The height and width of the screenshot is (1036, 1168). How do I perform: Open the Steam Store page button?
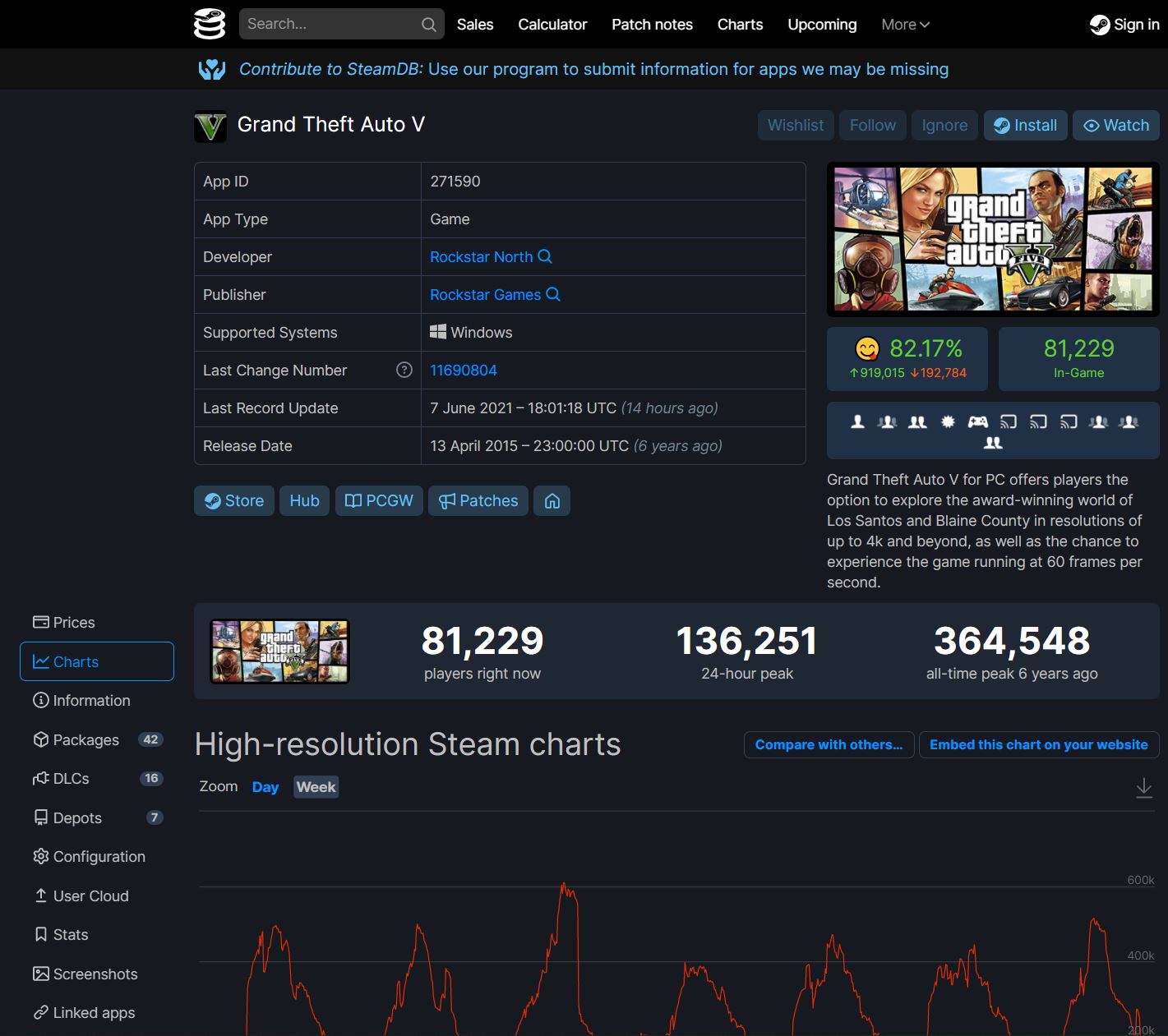click(234, 500)
